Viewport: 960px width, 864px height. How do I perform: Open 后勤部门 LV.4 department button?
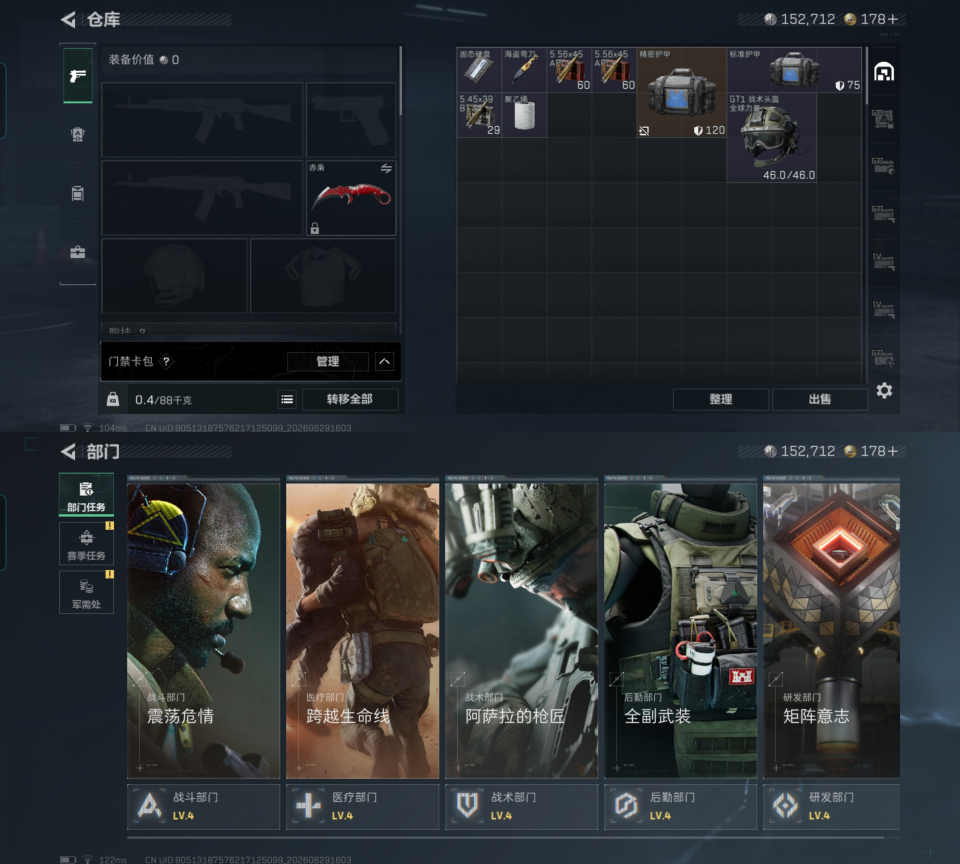pos(680,806)
